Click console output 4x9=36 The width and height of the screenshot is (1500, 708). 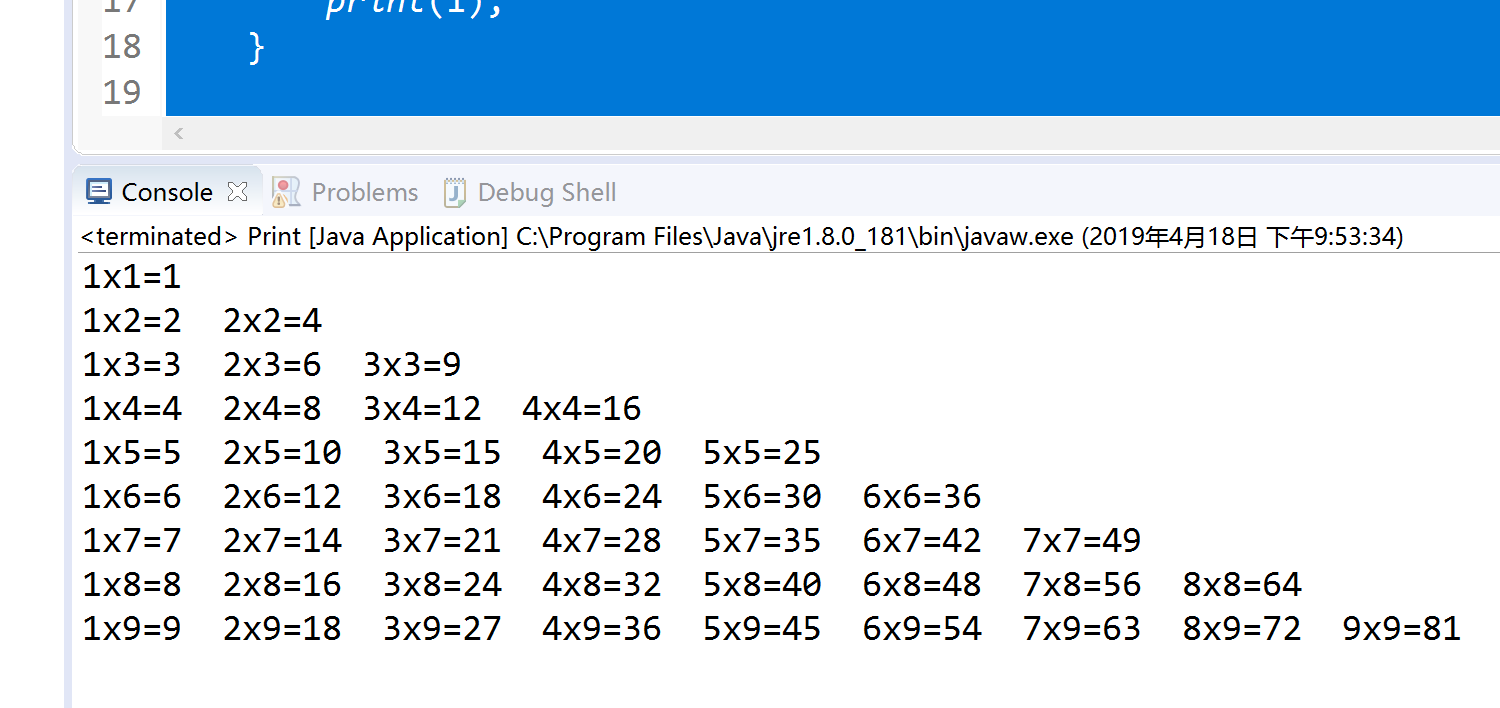(602, 629)
